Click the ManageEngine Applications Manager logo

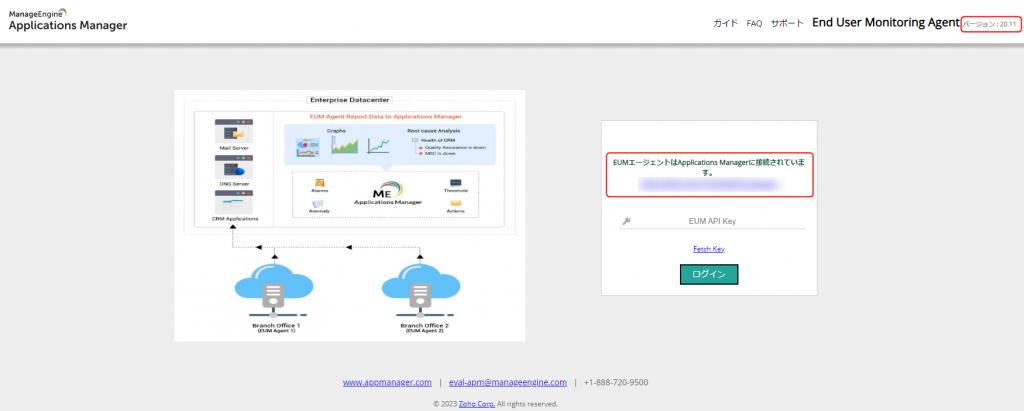(x=68, y=20)
